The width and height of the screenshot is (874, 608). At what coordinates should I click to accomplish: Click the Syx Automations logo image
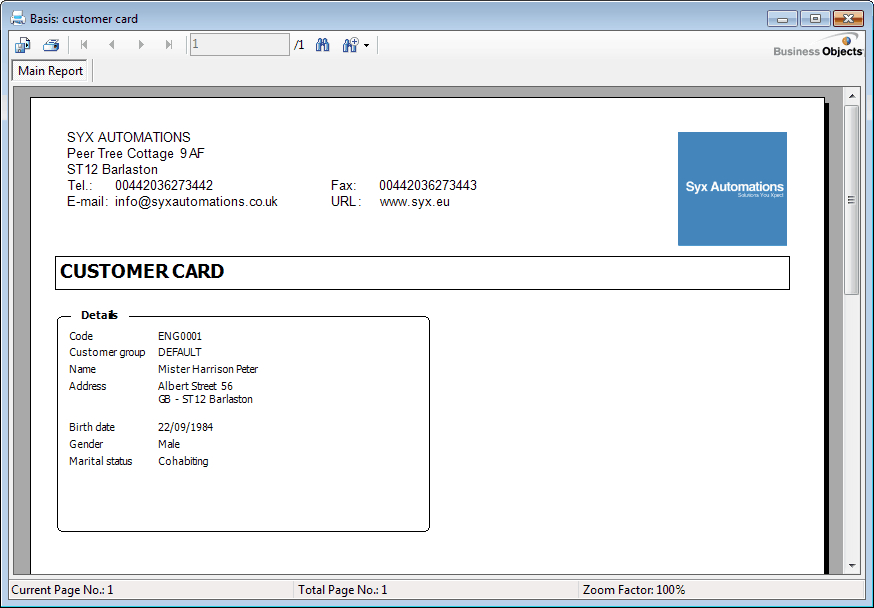pyautogui.click(x=732, y=188)
